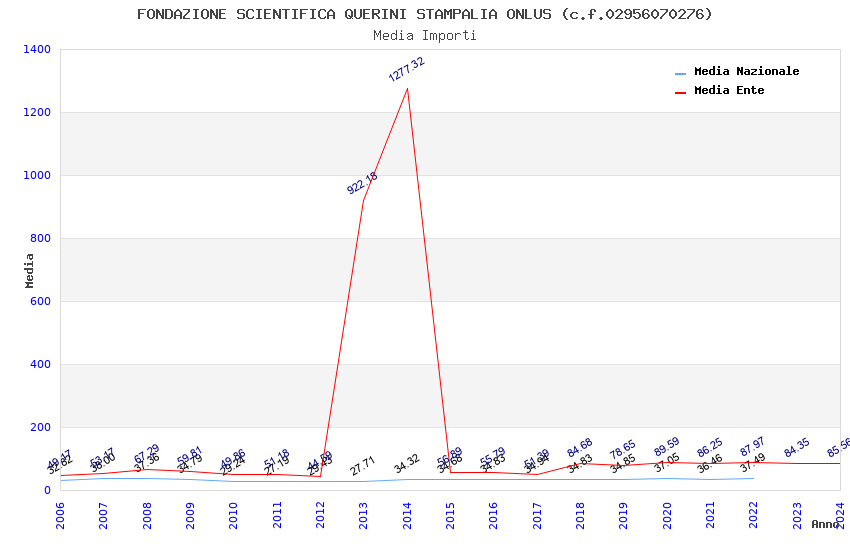Click the x-axis year 2010
Viewport: 850px width, 550px height.
(x=233, y=515)
